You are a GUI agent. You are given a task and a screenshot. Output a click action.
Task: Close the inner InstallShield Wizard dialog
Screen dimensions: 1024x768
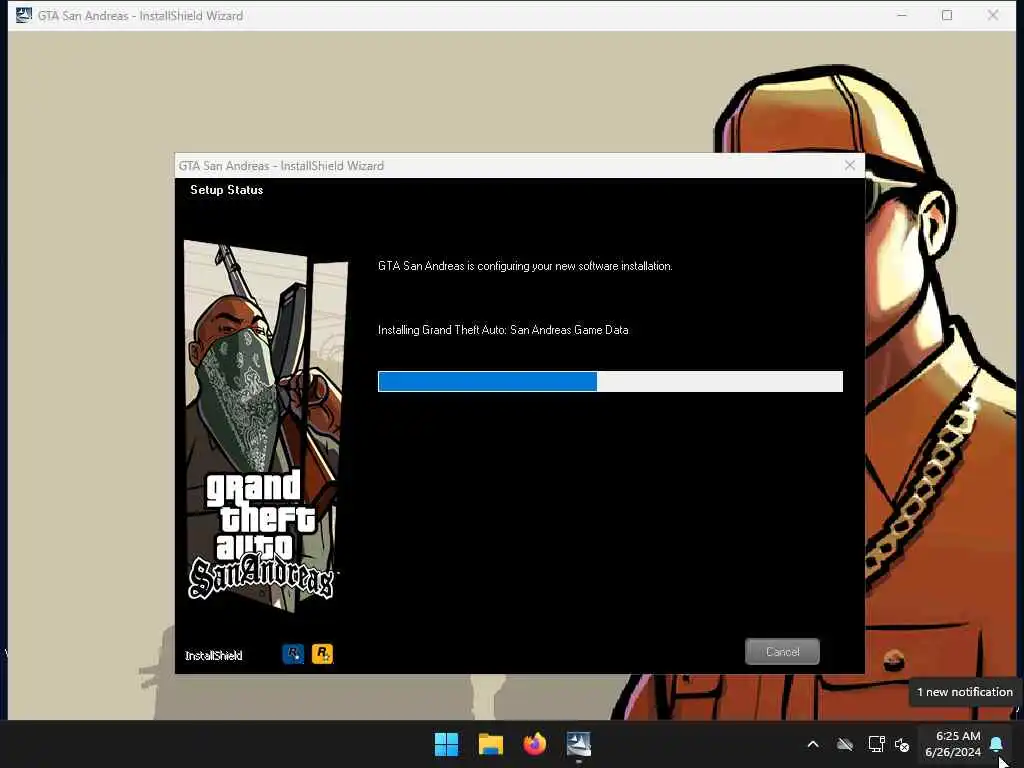pos(850,165)
